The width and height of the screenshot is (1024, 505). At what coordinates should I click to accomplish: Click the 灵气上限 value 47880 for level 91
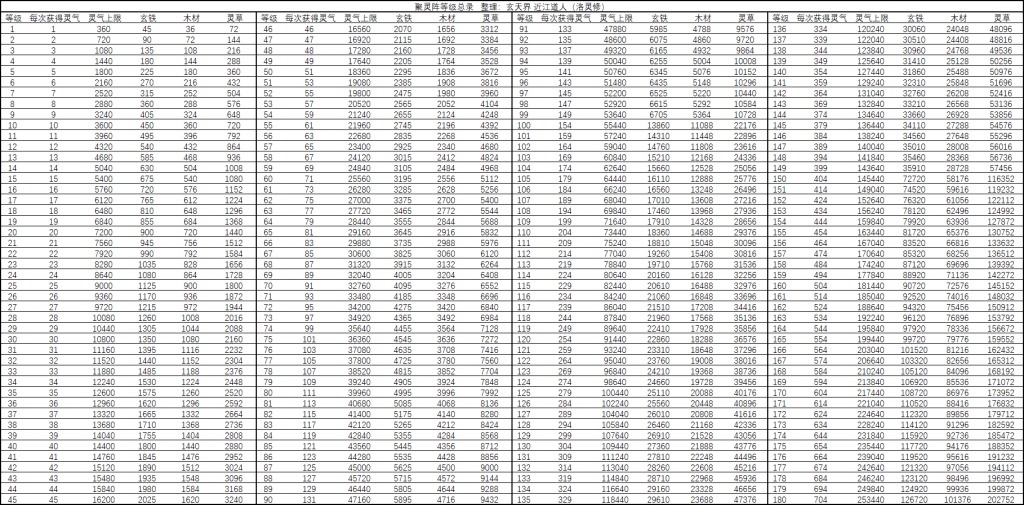616,30
